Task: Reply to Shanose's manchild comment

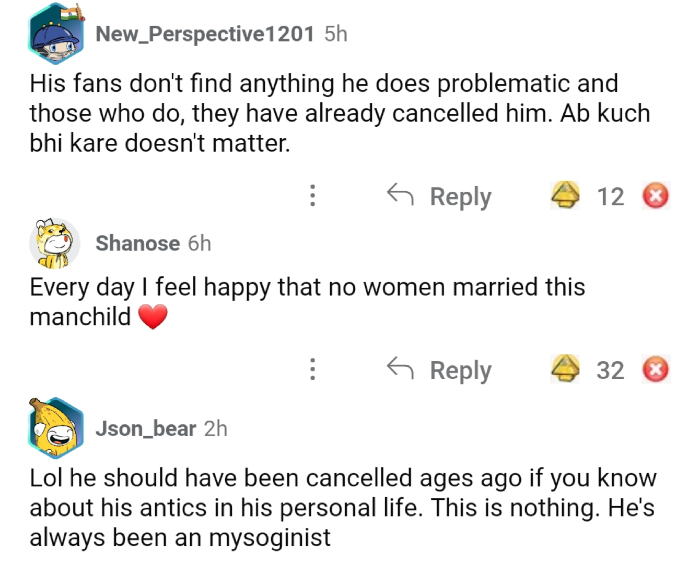Action: pyautogui.click(x=440, y=370)
